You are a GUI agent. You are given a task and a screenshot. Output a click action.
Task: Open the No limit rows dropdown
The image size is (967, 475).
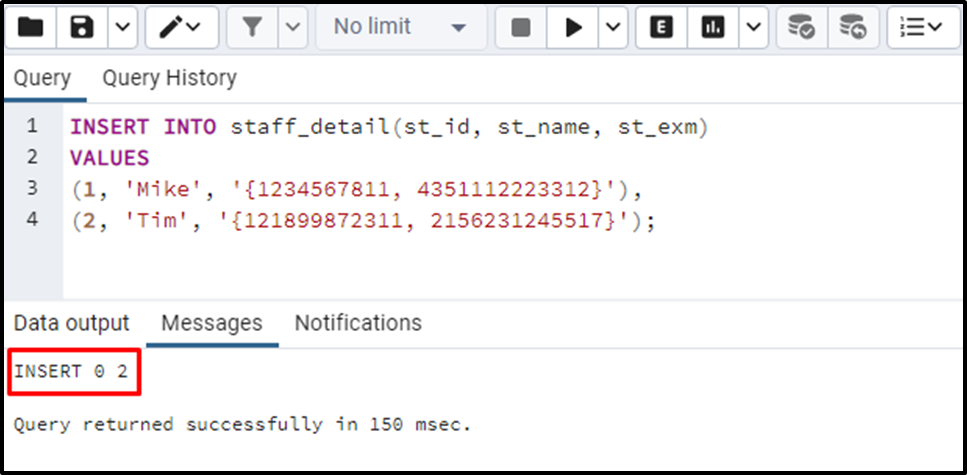coord(401,27)
